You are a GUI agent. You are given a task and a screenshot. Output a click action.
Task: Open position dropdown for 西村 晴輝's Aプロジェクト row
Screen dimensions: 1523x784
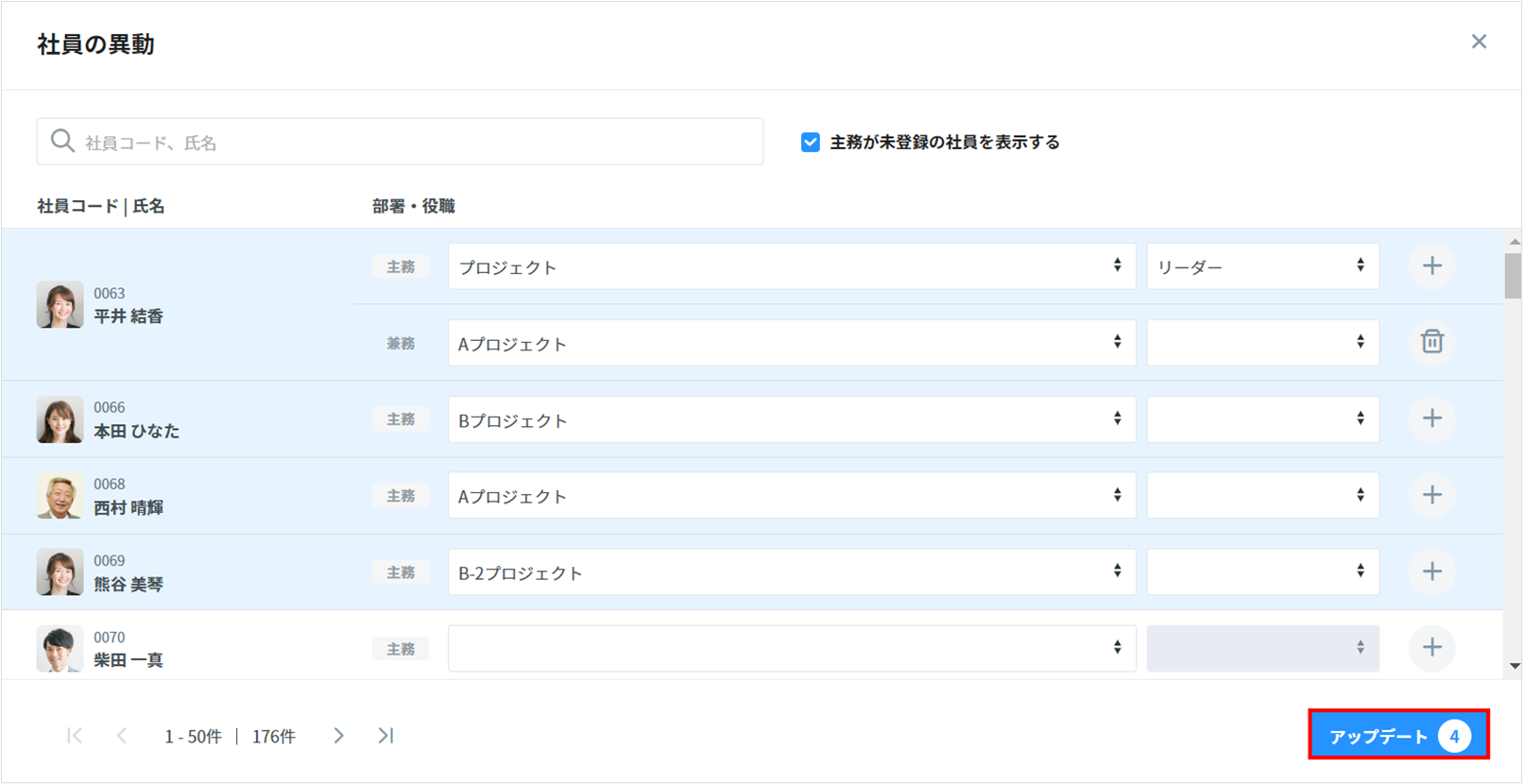tap(1261, 496)
